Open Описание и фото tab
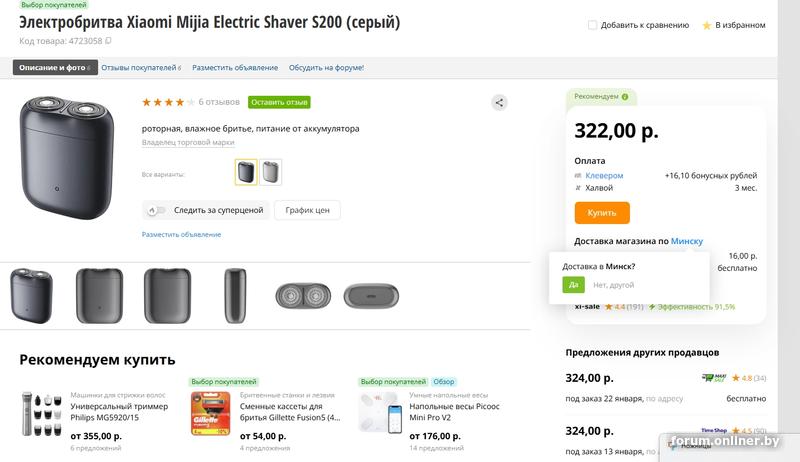Viewport: 800px width, 462px height. (53, 68)
